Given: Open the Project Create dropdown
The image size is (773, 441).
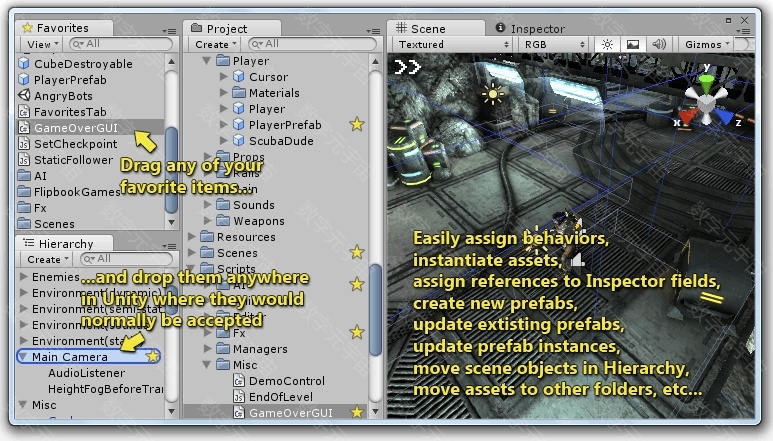Looking at the screenshot, I should (215, 44).
